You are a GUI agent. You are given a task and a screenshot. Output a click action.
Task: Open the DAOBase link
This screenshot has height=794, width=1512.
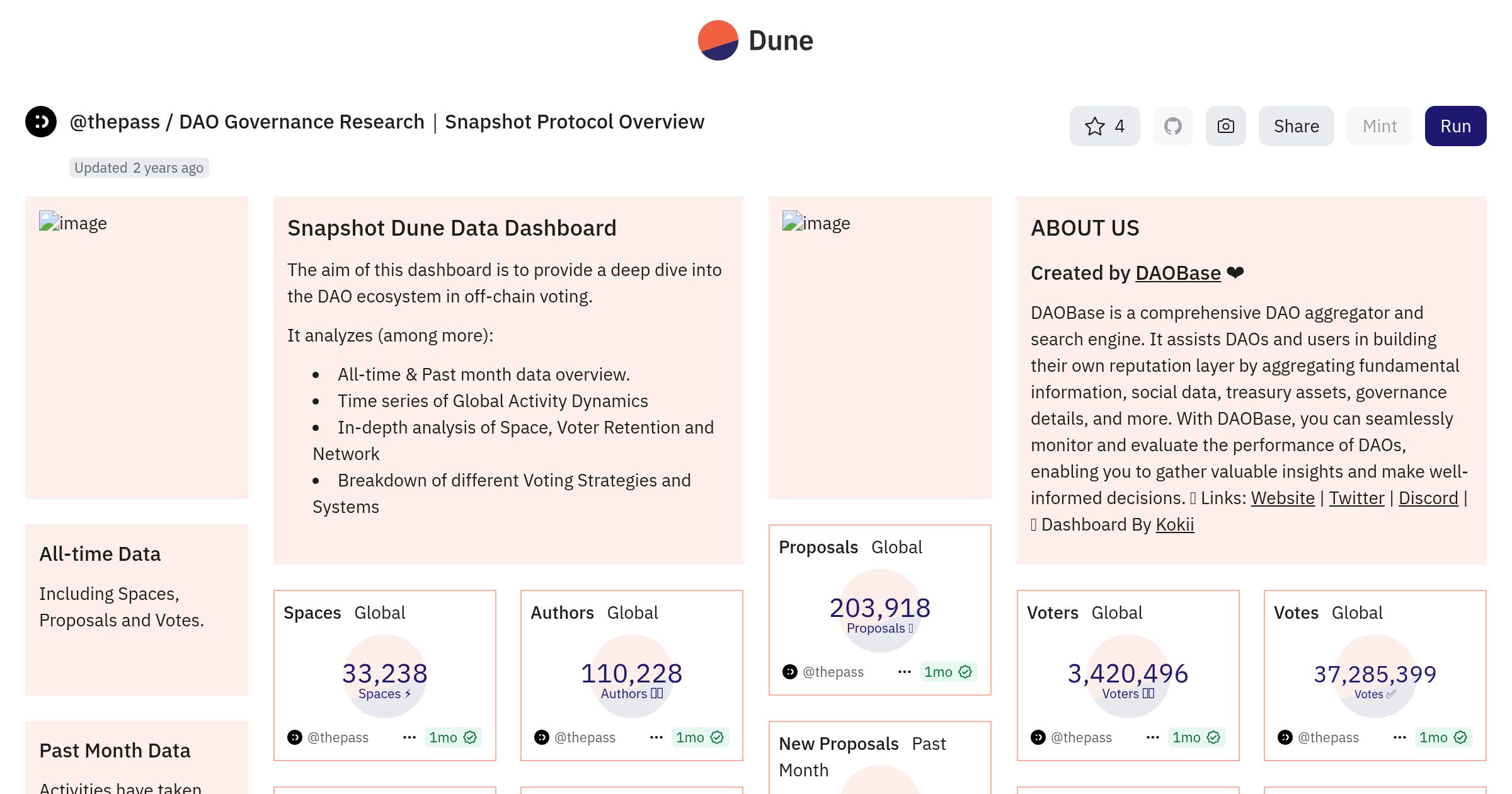click(1177, 273)
